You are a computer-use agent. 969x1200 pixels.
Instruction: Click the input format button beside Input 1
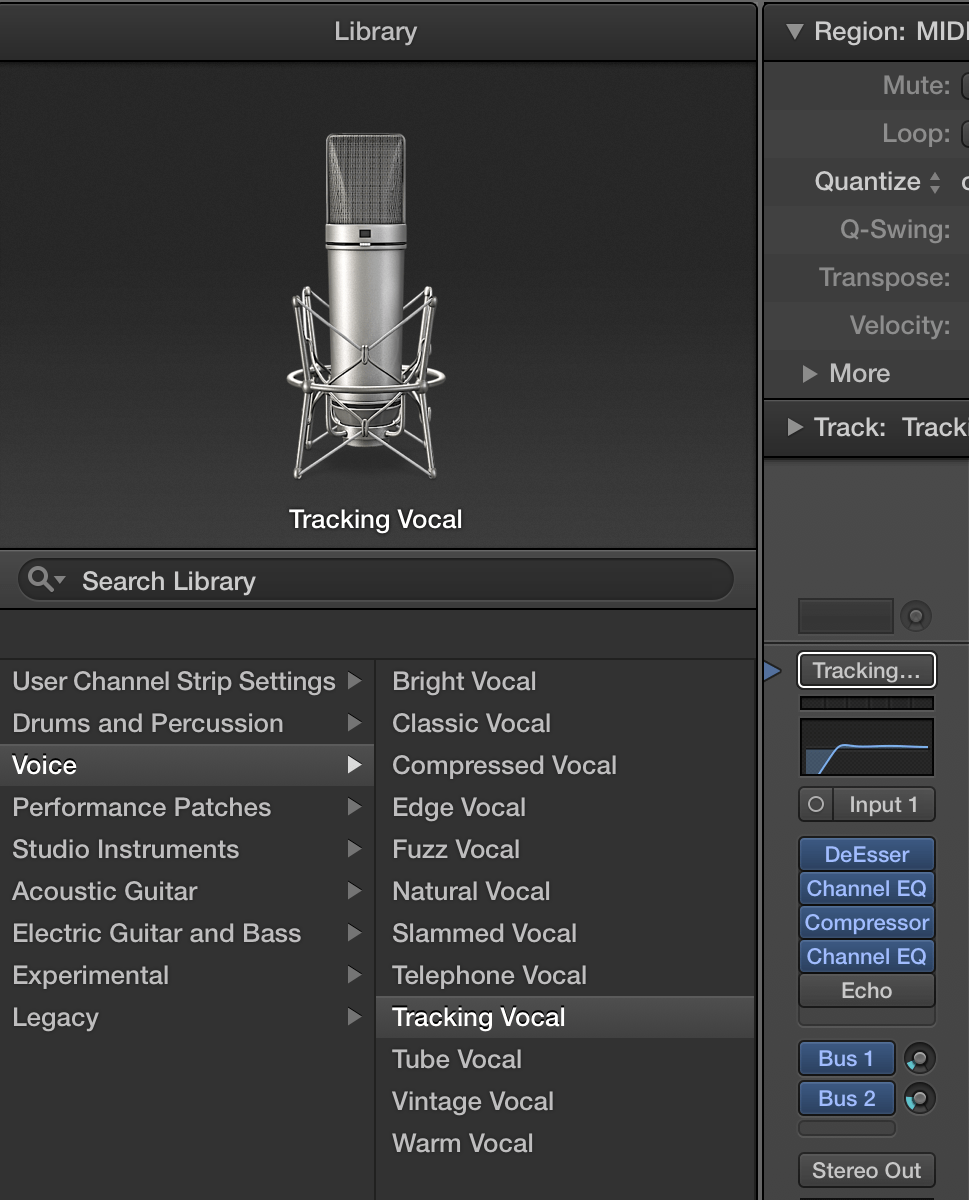pos(815,804)
